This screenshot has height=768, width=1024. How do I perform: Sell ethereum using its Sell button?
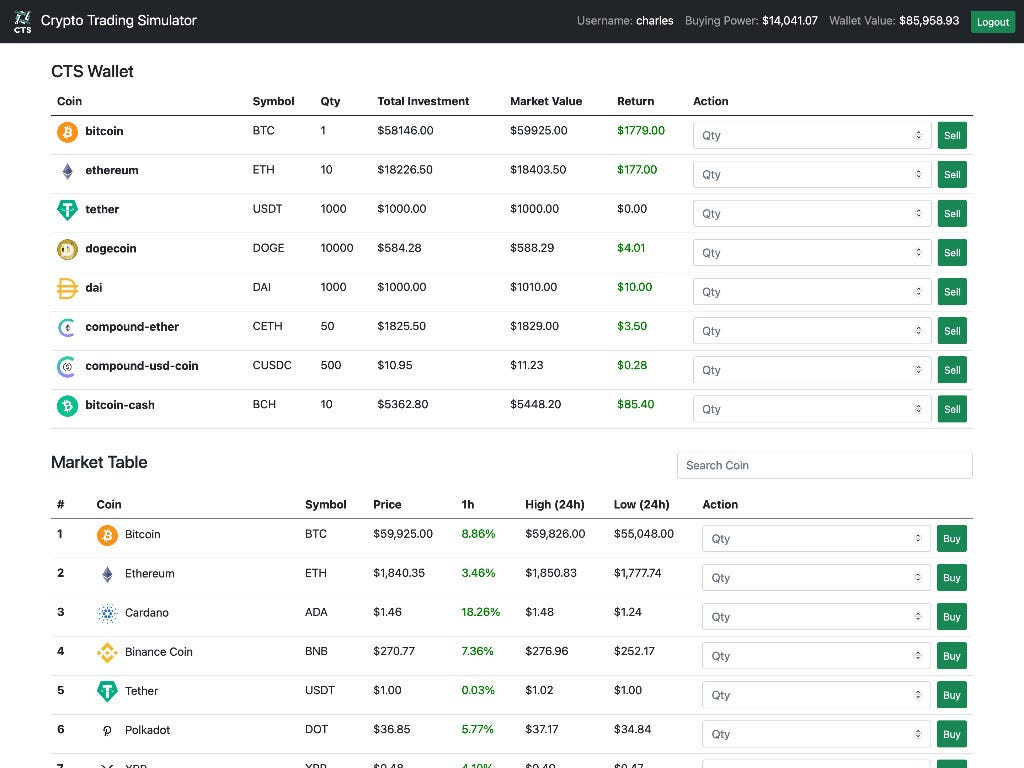[951, 174]
